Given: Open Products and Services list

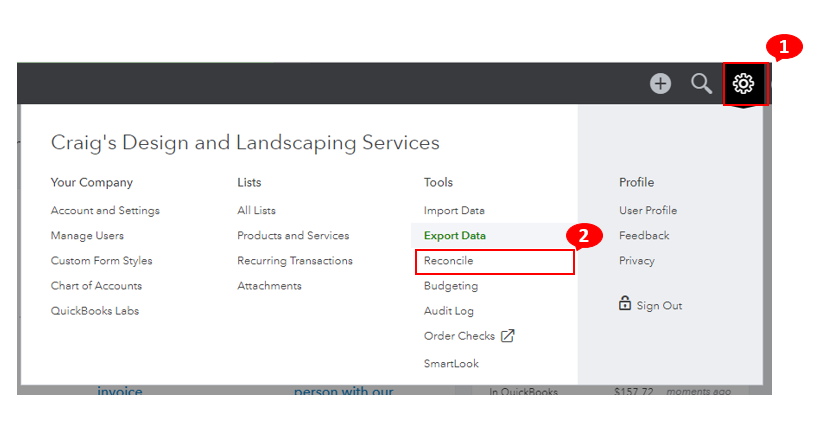Looking at the screenshot, I should (293, 236).
